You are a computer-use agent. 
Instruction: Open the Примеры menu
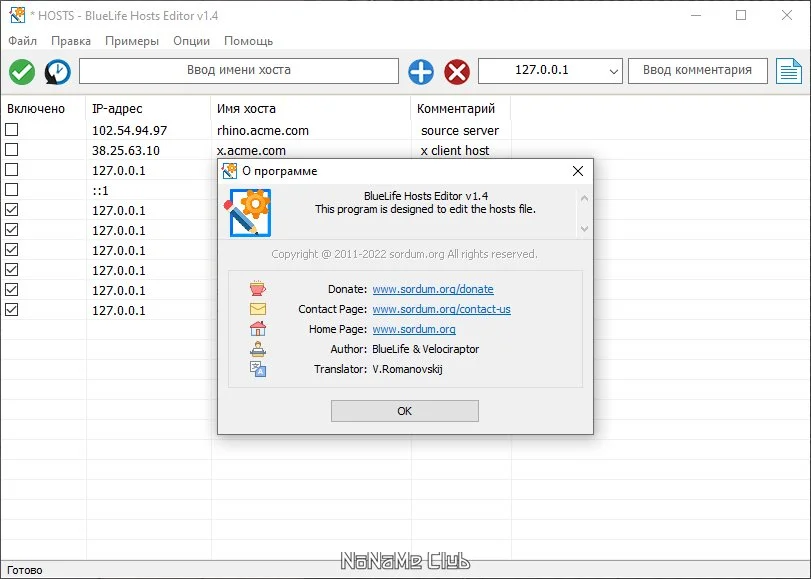[x=132, y=41]
